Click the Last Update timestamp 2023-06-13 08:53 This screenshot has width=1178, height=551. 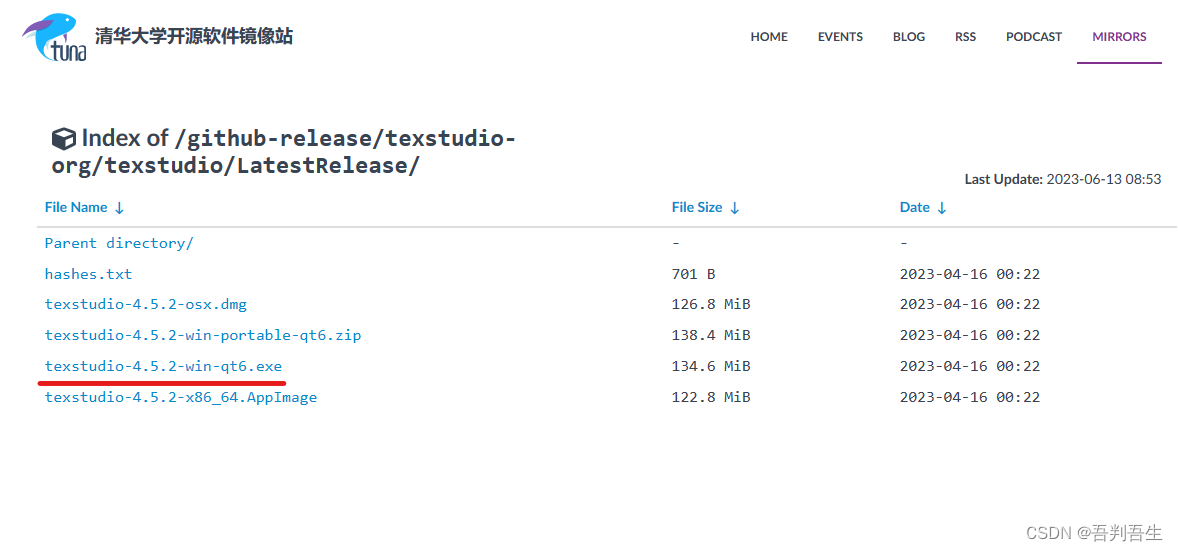click(x=1104, y=180)
